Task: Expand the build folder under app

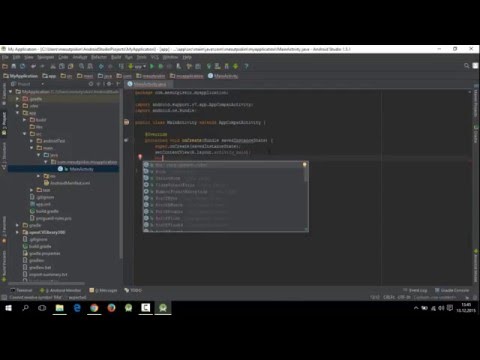Action: tap(24, 120)
